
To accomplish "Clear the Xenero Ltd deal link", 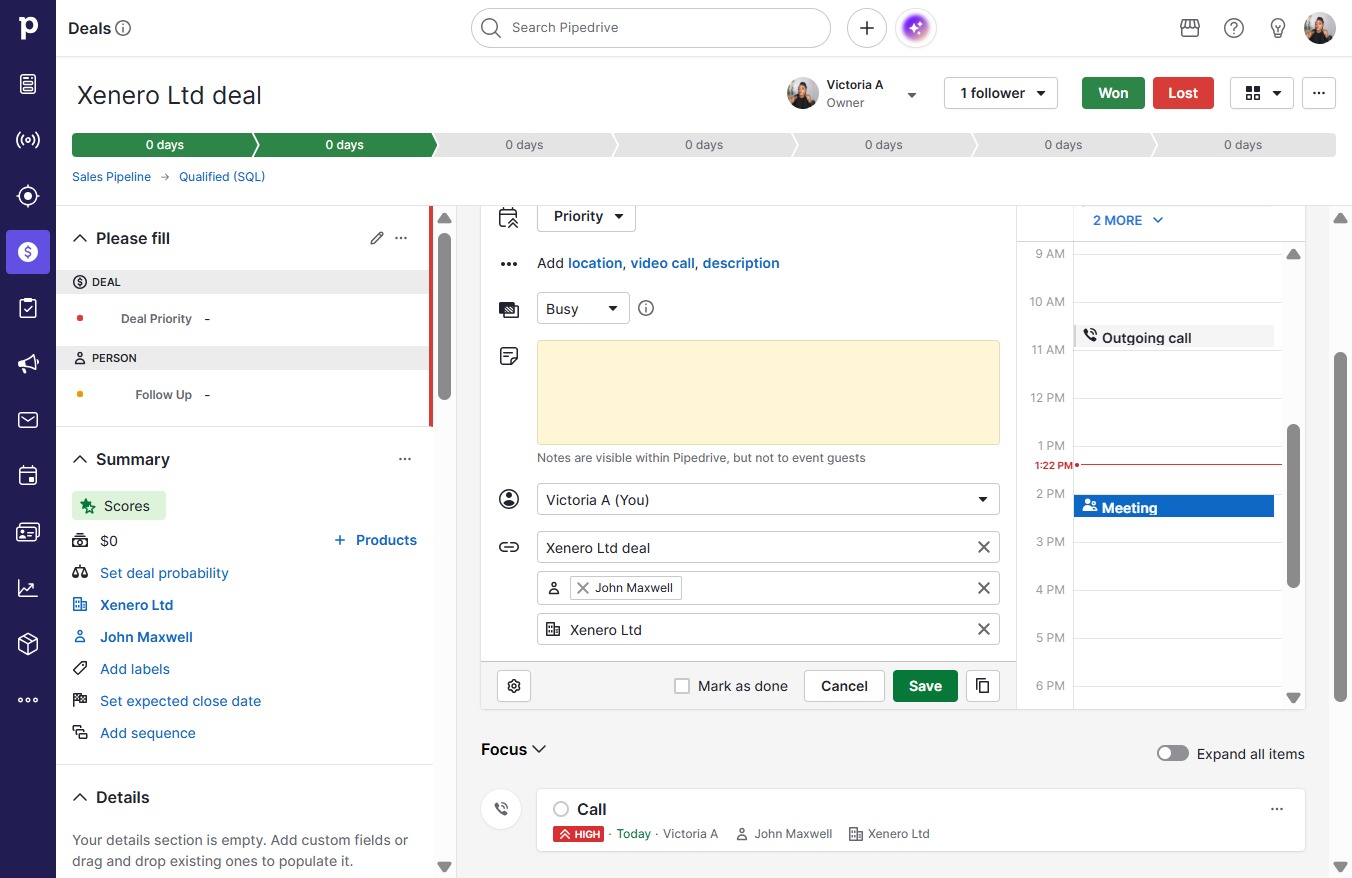I will [984, 547].
